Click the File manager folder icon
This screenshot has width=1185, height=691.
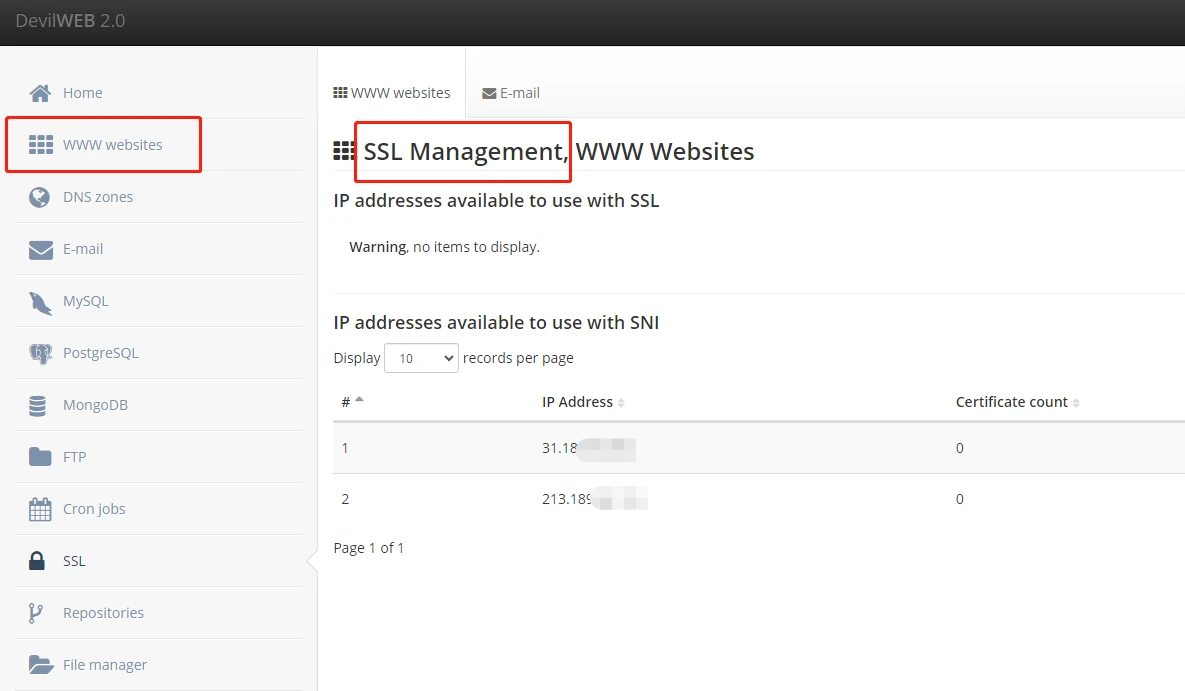40,665
